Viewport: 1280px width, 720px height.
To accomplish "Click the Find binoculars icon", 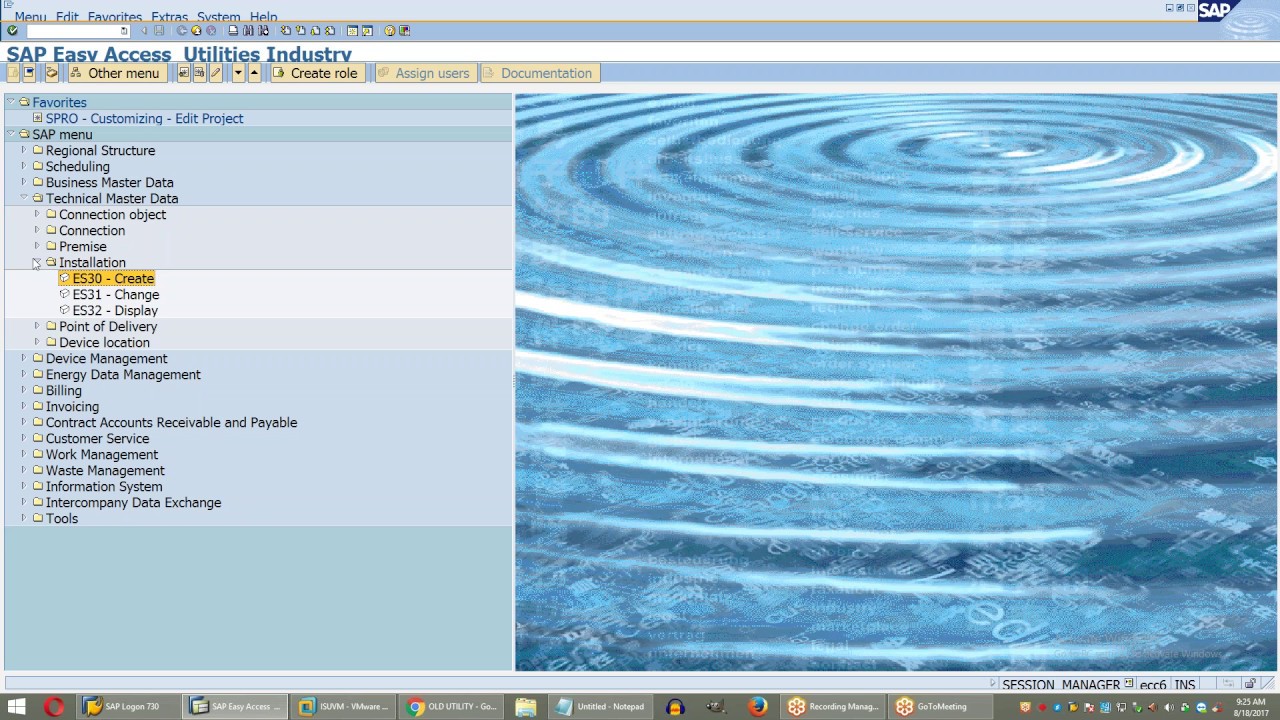I will [248, 31].
